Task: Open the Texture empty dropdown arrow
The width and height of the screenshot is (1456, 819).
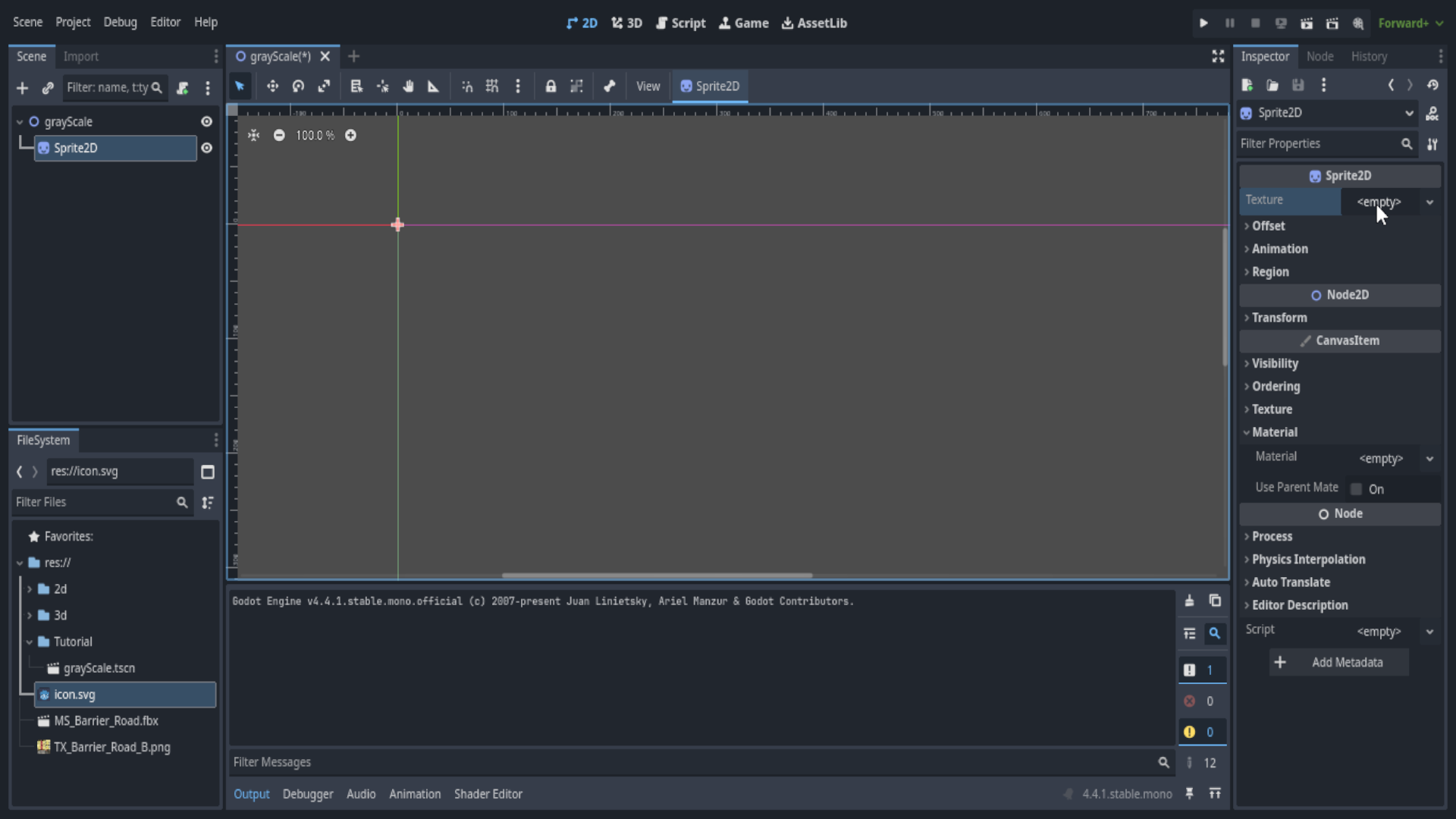Action: (1429, 202)
